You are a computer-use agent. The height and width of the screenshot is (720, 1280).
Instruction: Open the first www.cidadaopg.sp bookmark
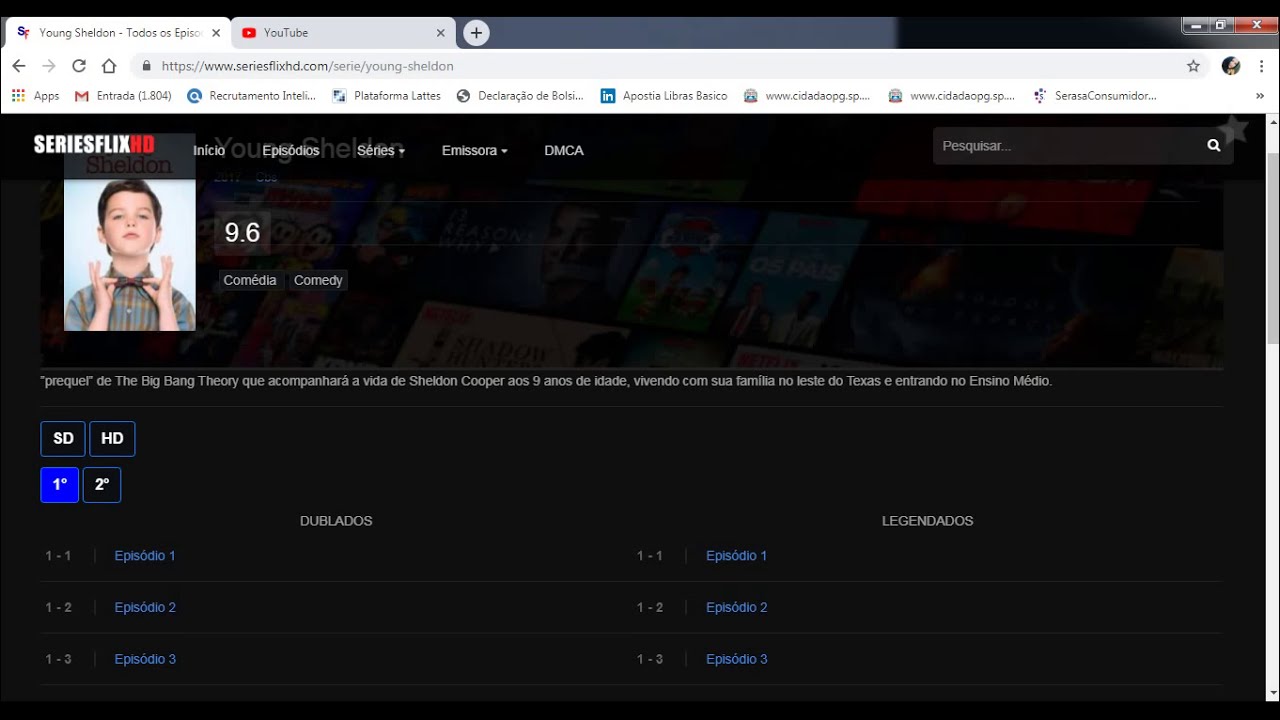click(807, 96)
